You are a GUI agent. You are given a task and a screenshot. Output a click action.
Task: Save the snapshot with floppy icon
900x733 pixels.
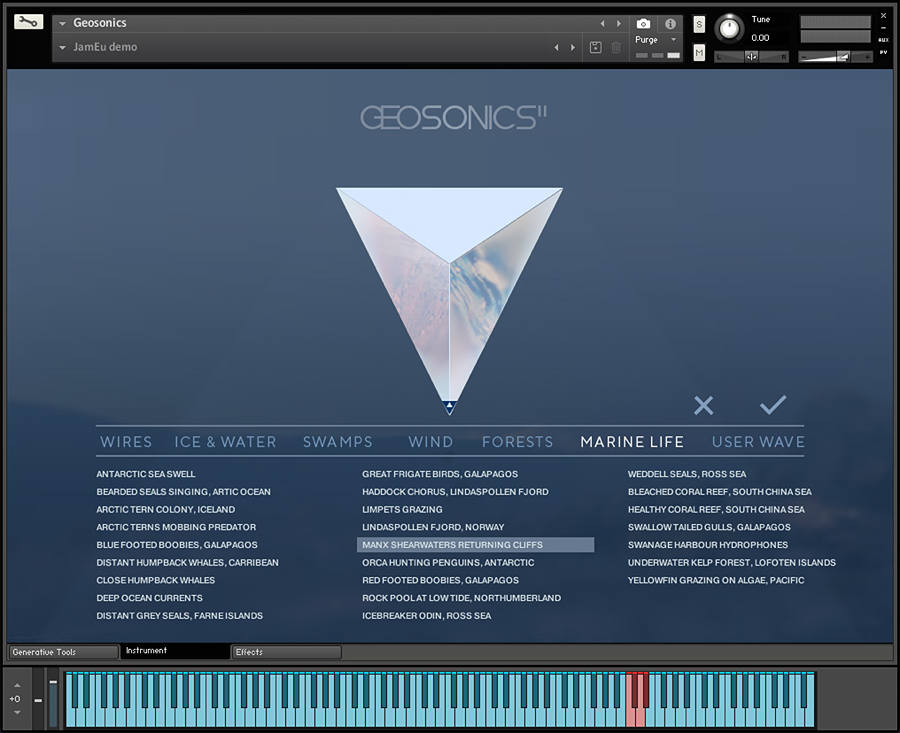click(596, 48)
